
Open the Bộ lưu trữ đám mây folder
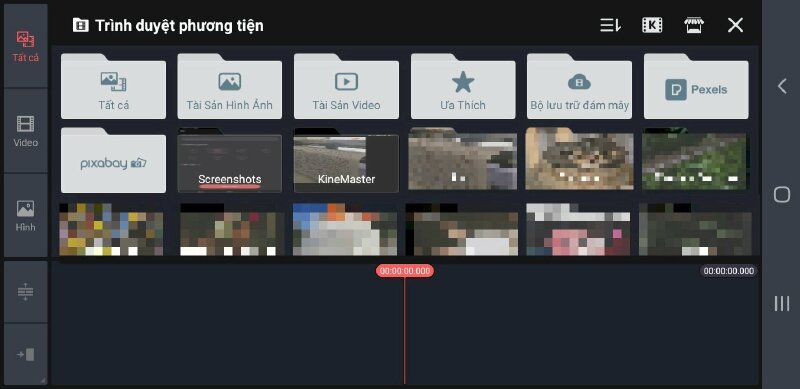pos(579,86)
